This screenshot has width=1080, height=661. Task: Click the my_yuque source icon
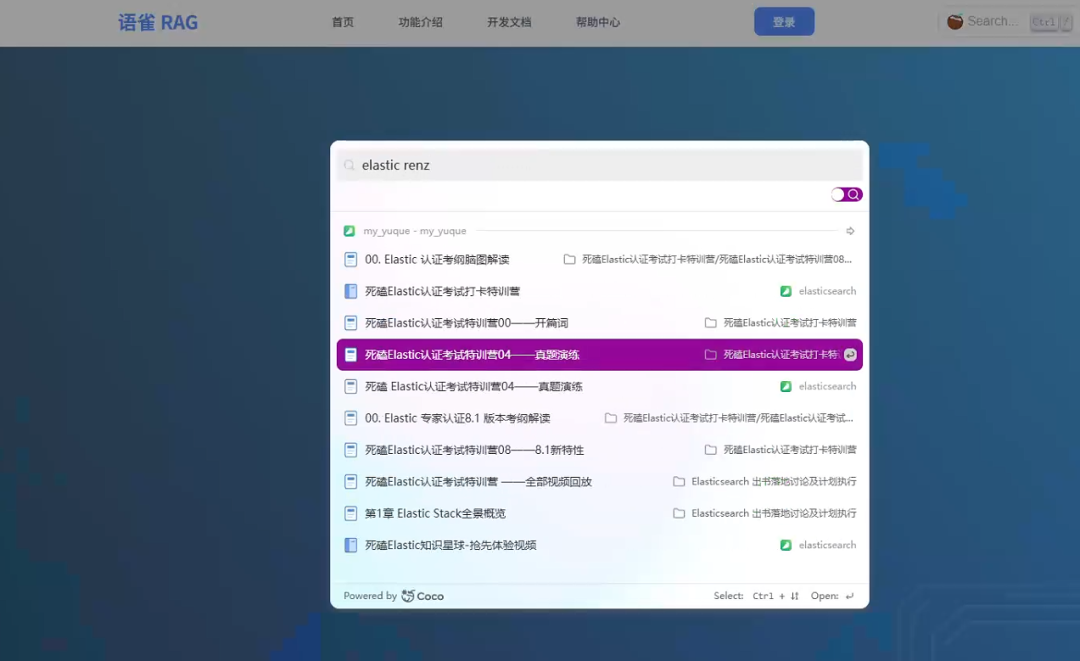point(349,231)
